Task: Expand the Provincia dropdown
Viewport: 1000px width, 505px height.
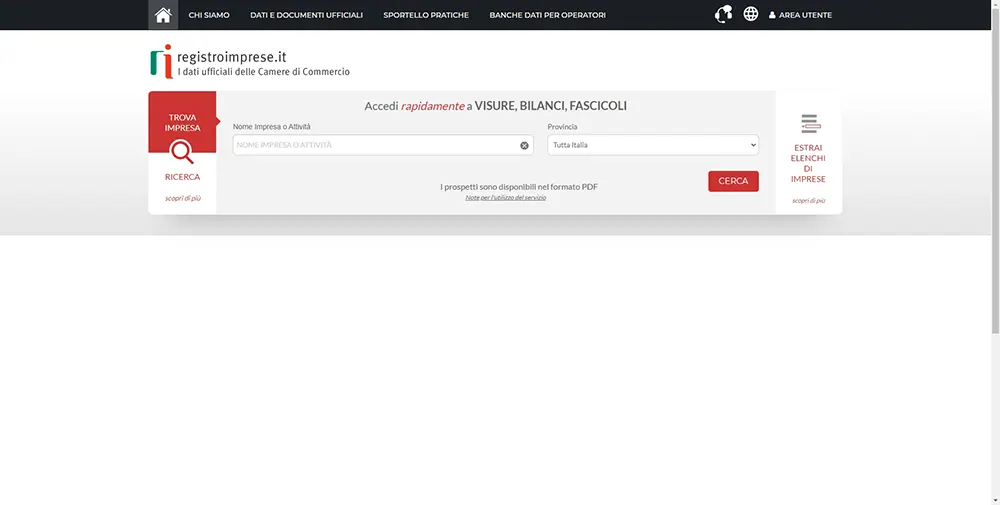Action: pos(653,145)
